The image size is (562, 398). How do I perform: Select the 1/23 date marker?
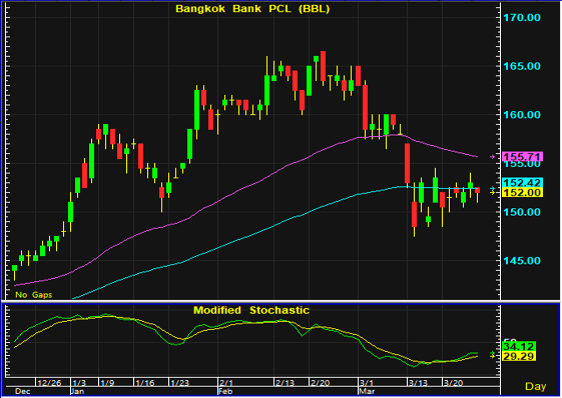[x=180, y=383]
